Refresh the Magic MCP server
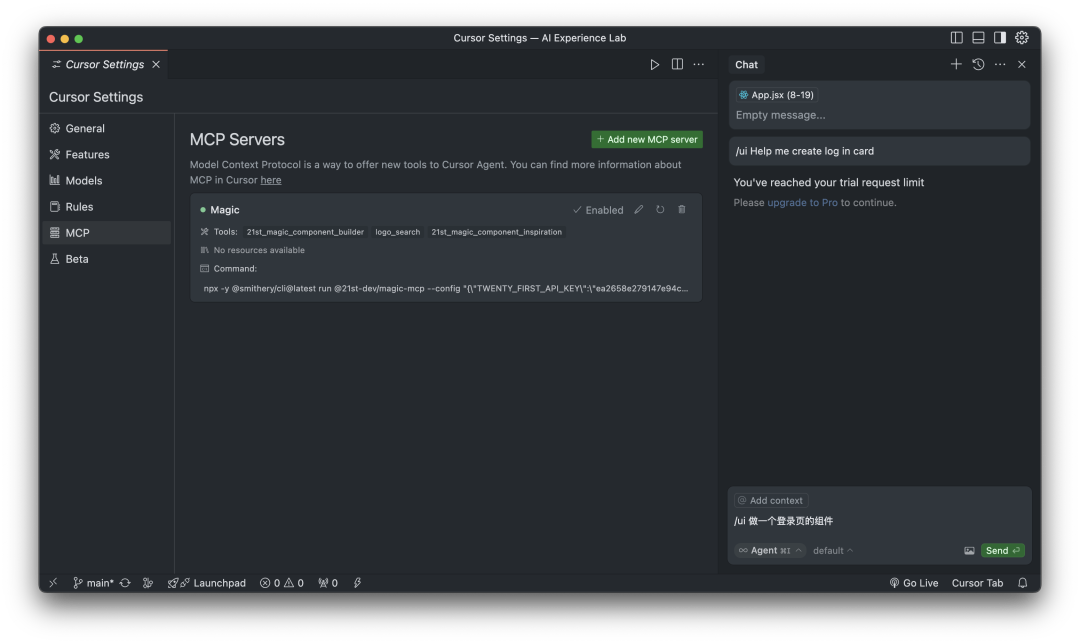 660,209
